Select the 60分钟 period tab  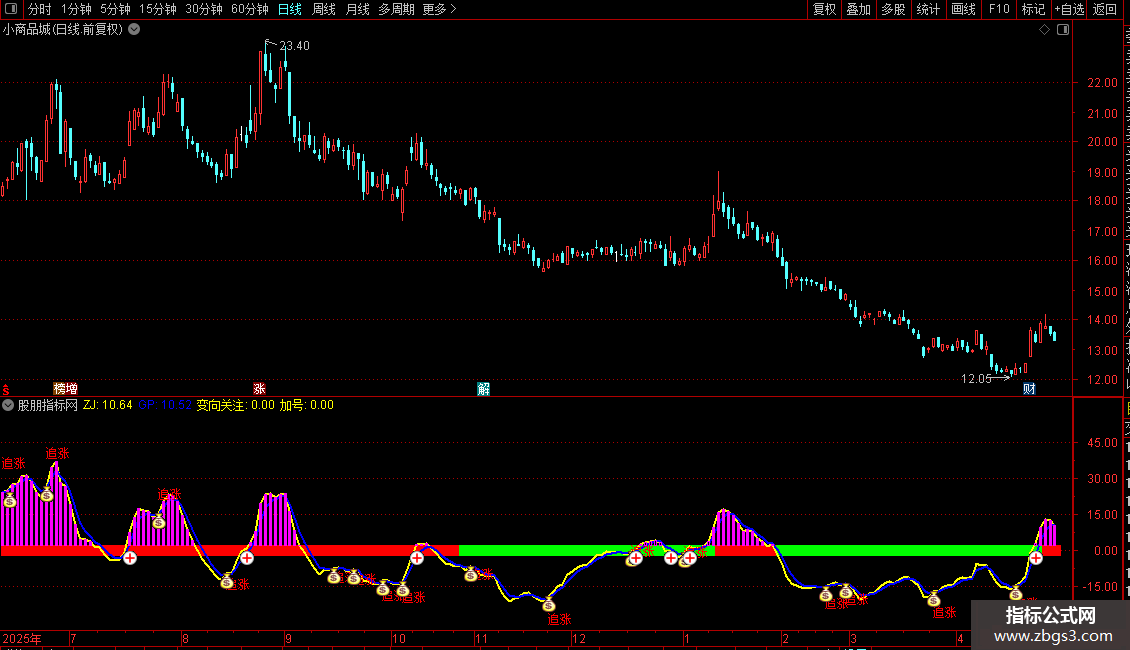pyautogui.click(x=249, y=9)
